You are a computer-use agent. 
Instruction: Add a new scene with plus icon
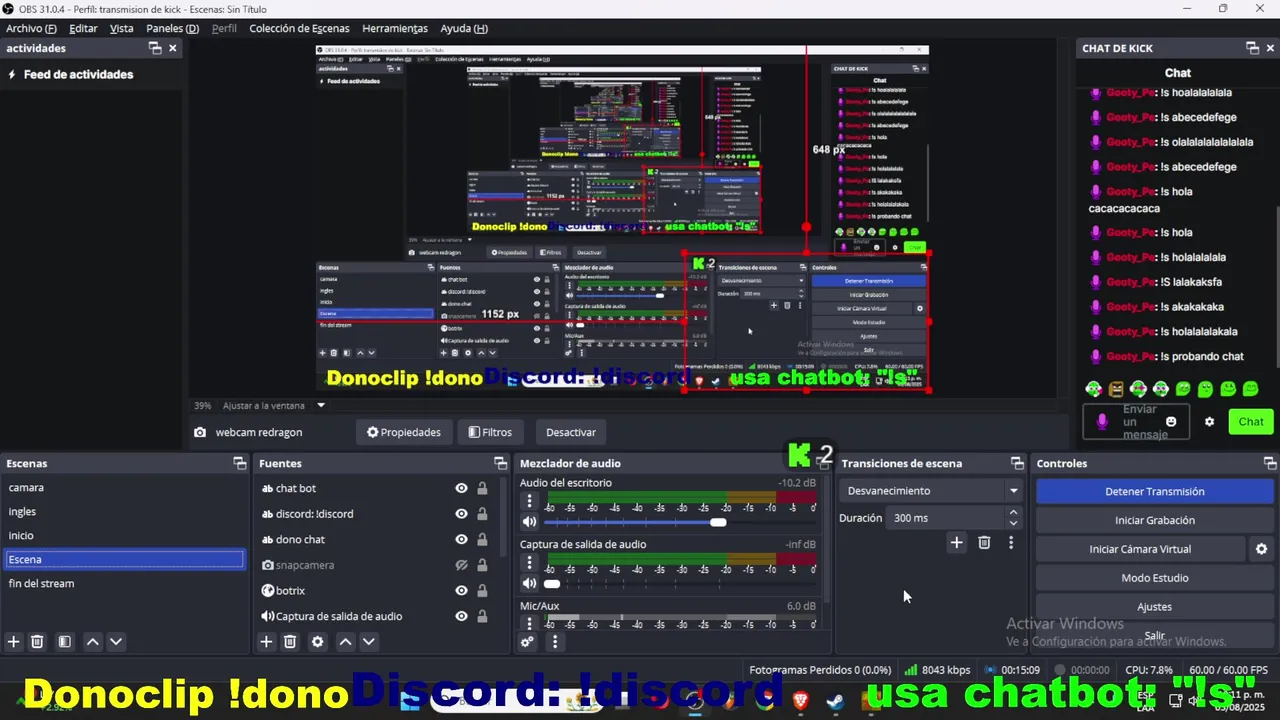point(14,642)
